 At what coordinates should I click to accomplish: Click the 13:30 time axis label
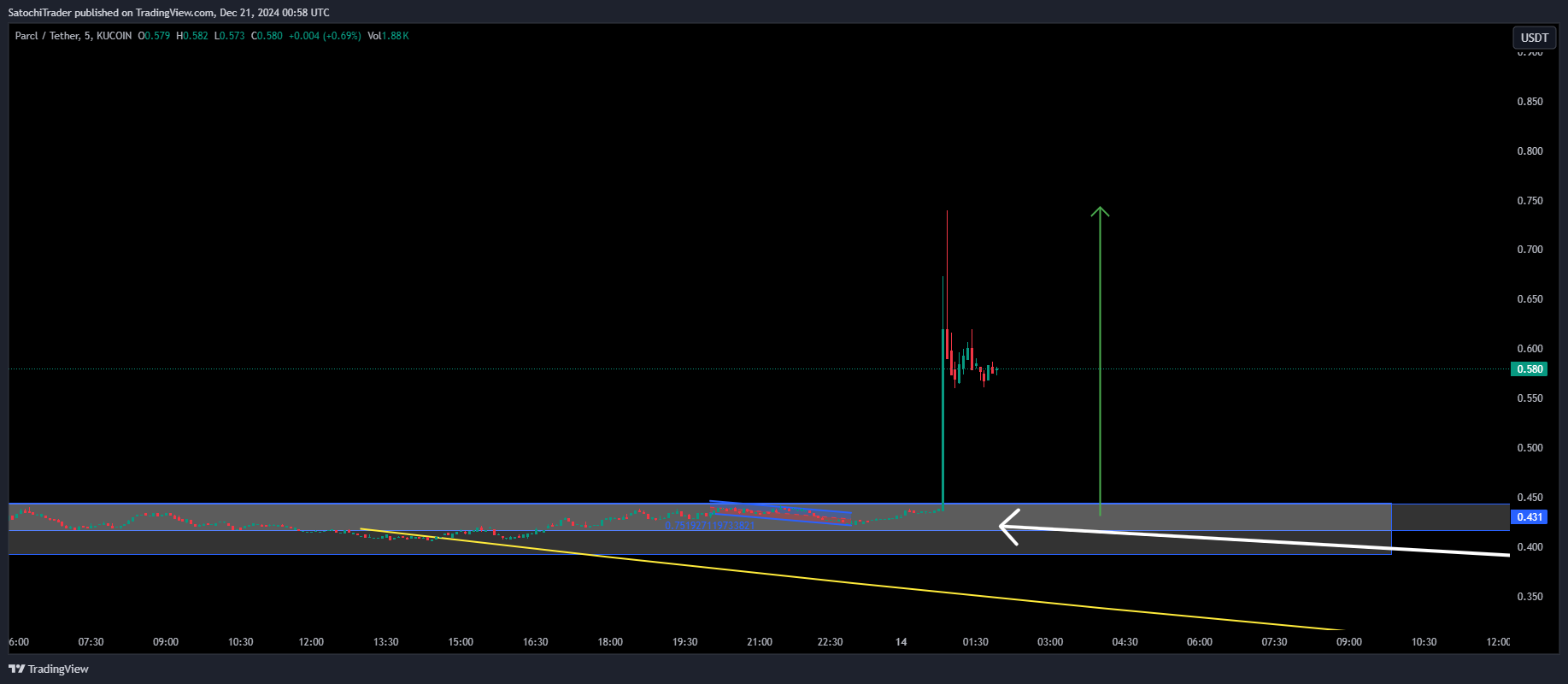[386, 642]
